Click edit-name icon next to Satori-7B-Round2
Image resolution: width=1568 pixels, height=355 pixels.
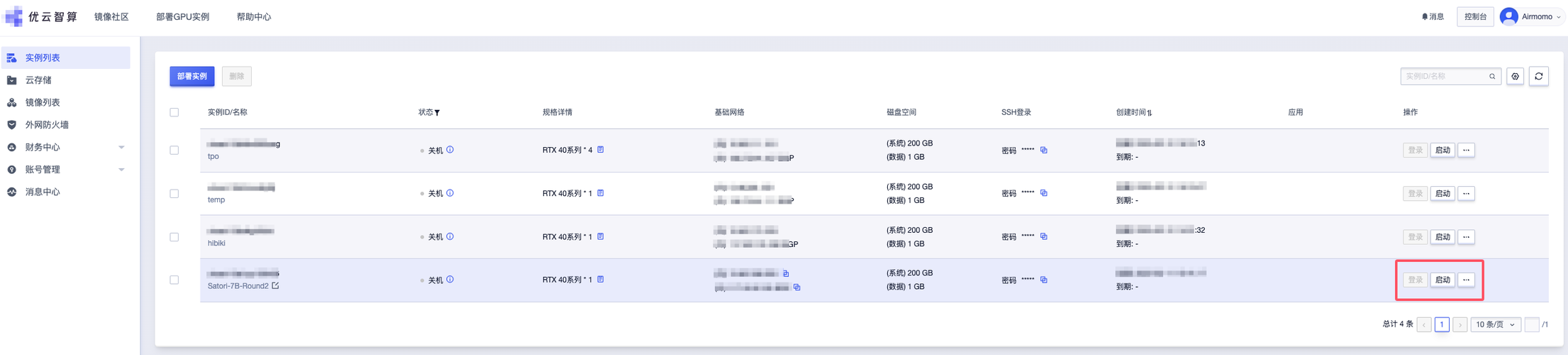pos(276,286)
